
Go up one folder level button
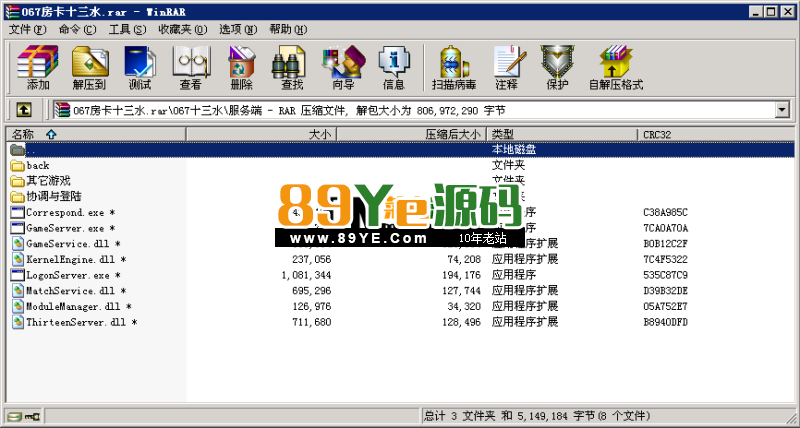point(24,110)
